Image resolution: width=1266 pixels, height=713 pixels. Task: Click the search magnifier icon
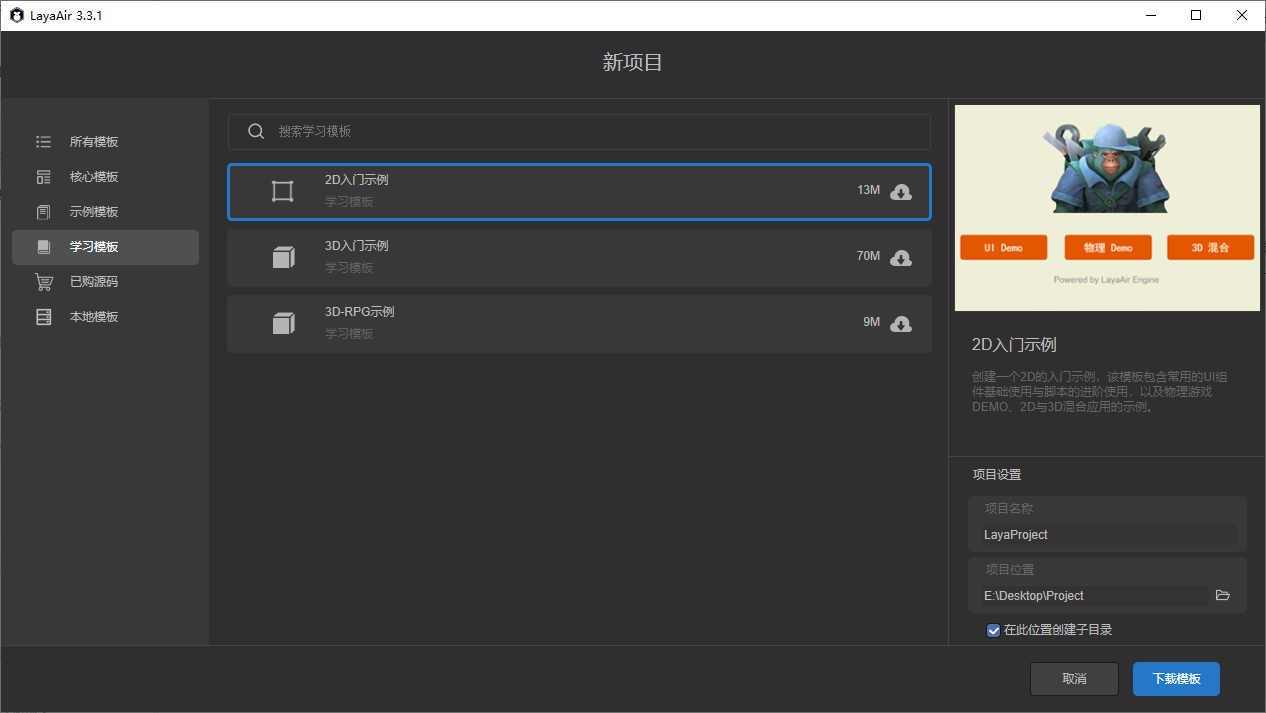point(256,132)
